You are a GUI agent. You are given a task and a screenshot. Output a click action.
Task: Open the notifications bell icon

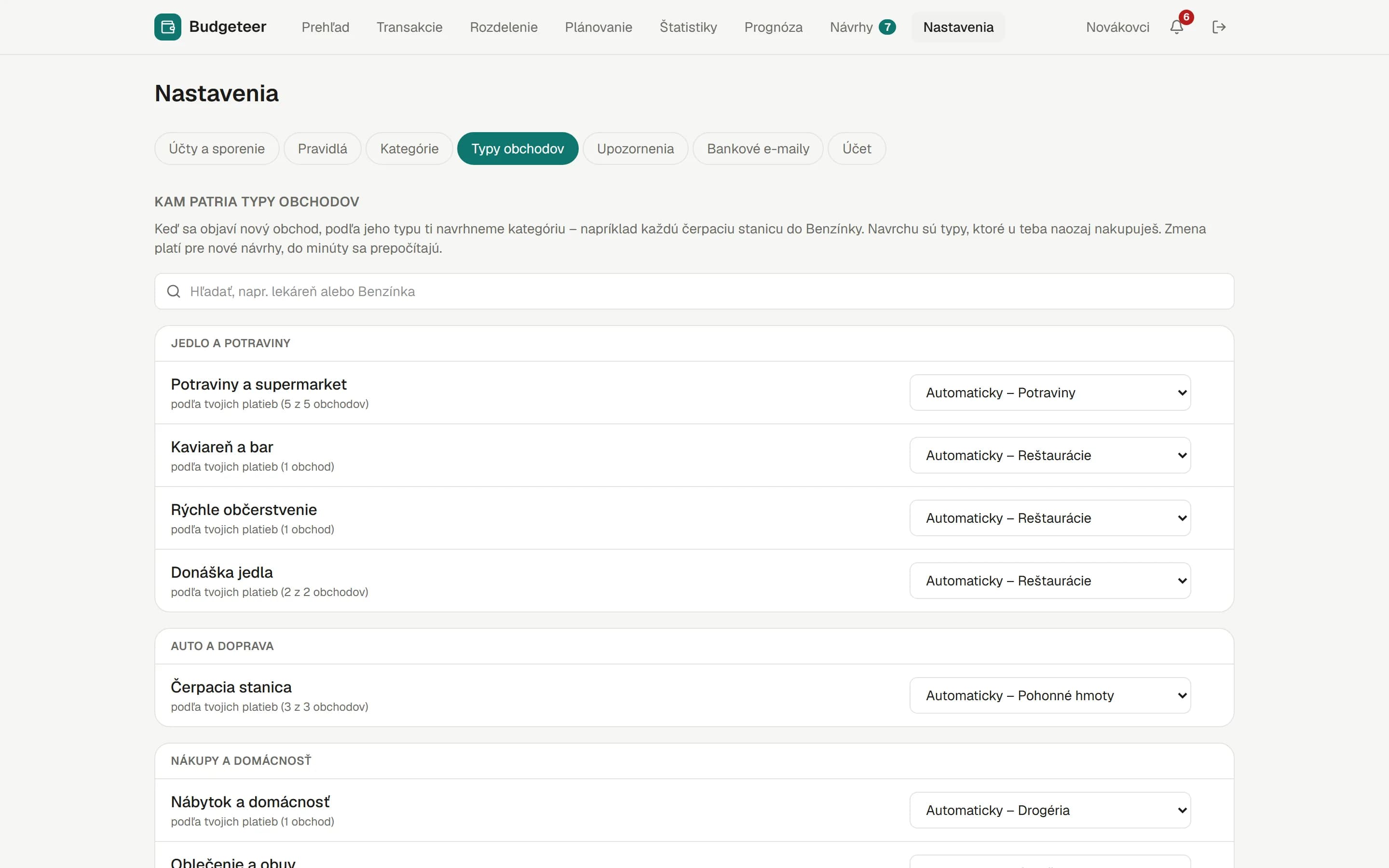pos(1177,27)
